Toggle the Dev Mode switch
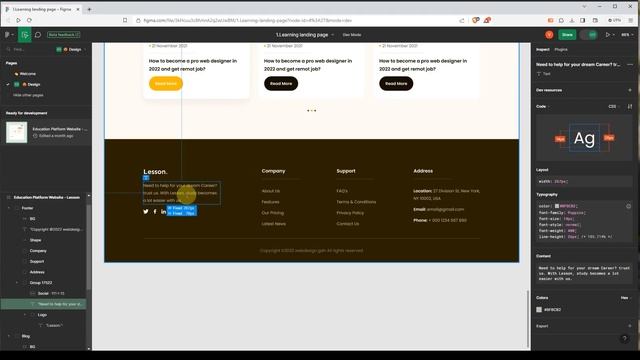 tap(589, 35)
